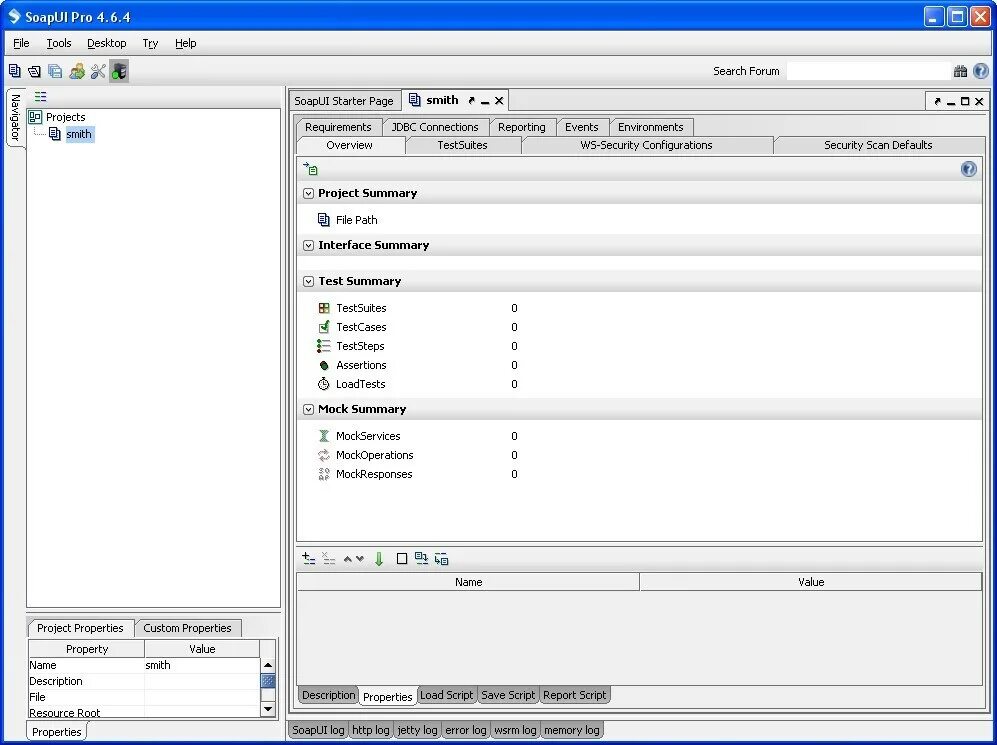Collapse the Interface Summary section
Image resolution: width=997 pixels, height=745 pixels.
tap(308, 245)
